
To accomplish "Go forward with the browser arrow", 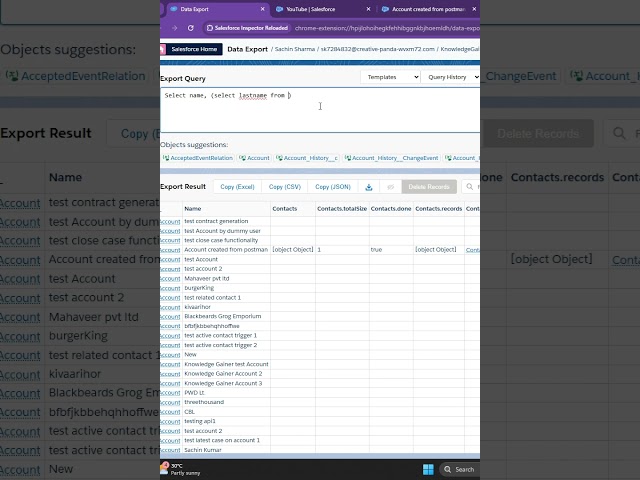I will 174,28.
